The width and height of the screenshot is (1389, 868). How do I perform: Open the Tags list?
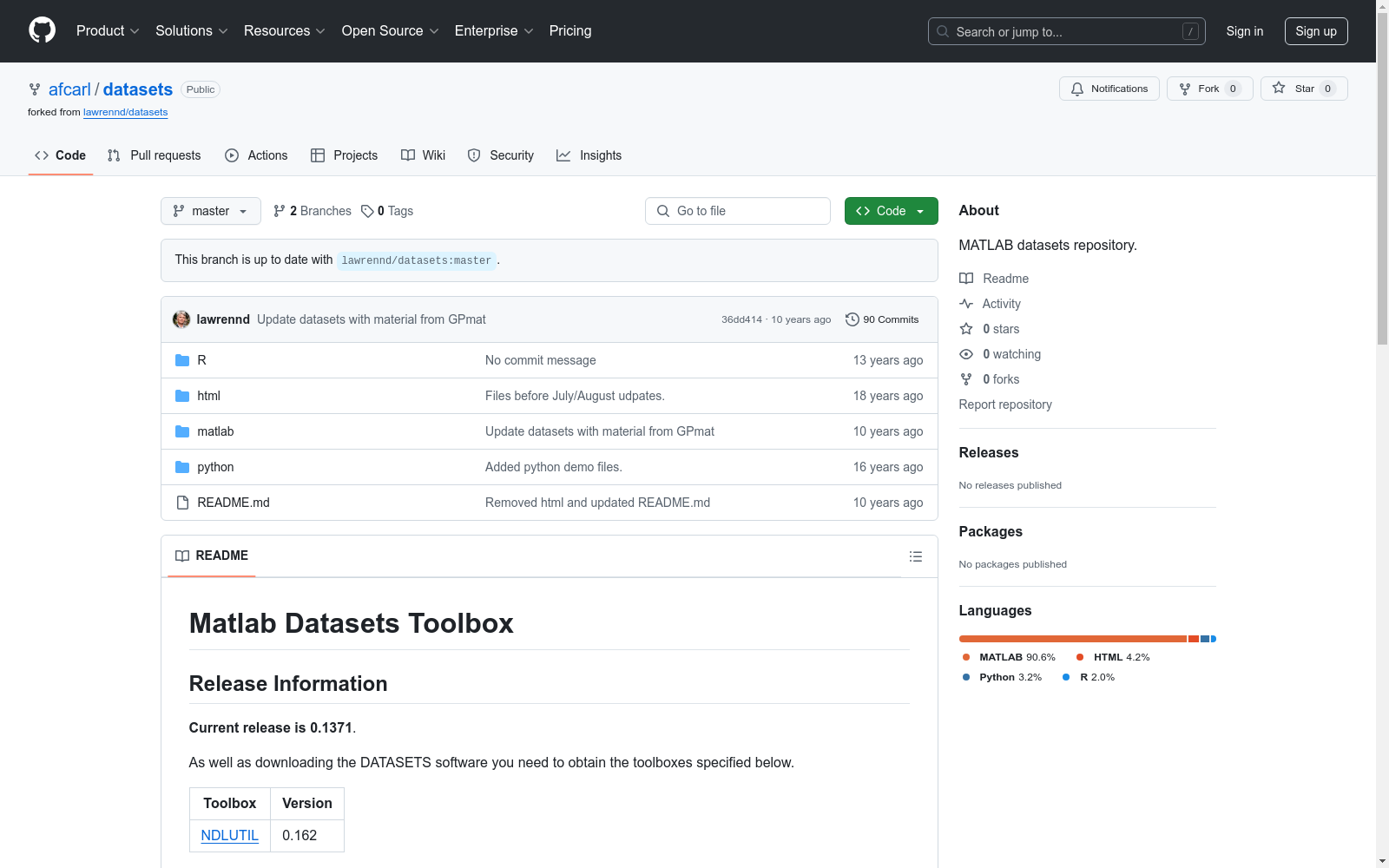tap(387, 211)
